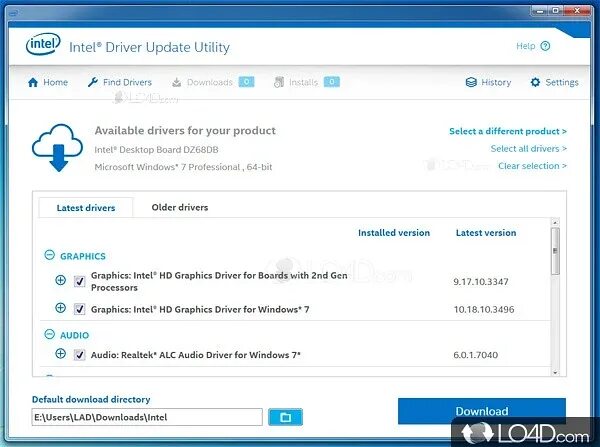Click Clear selection link
Image resolution: width=600 pixels, height=447 pixels.
pyautogui.click(x=532, y=166)
